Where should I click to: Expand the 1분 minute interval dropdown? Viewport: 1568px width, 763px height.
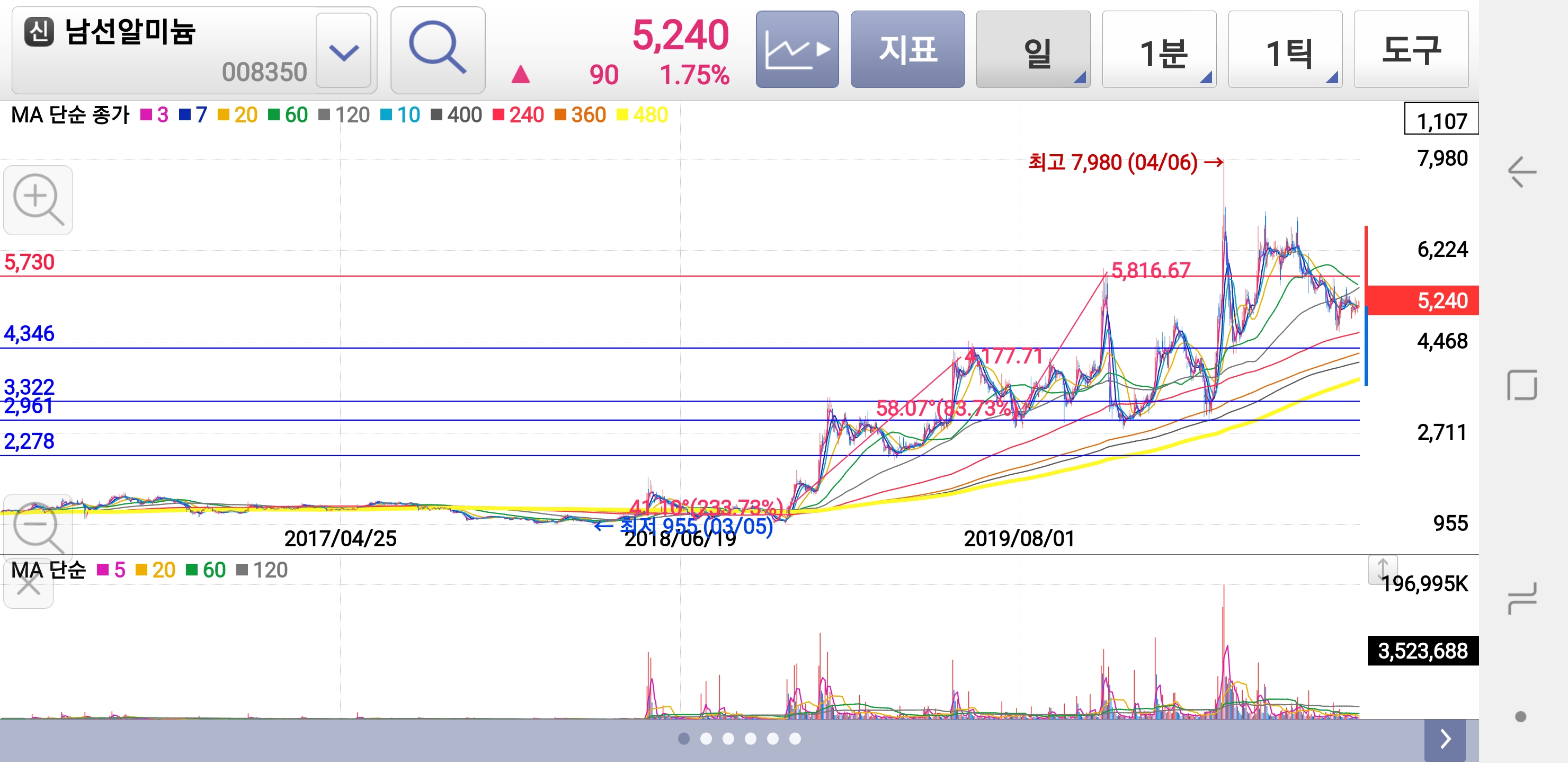click(1159, 49)
